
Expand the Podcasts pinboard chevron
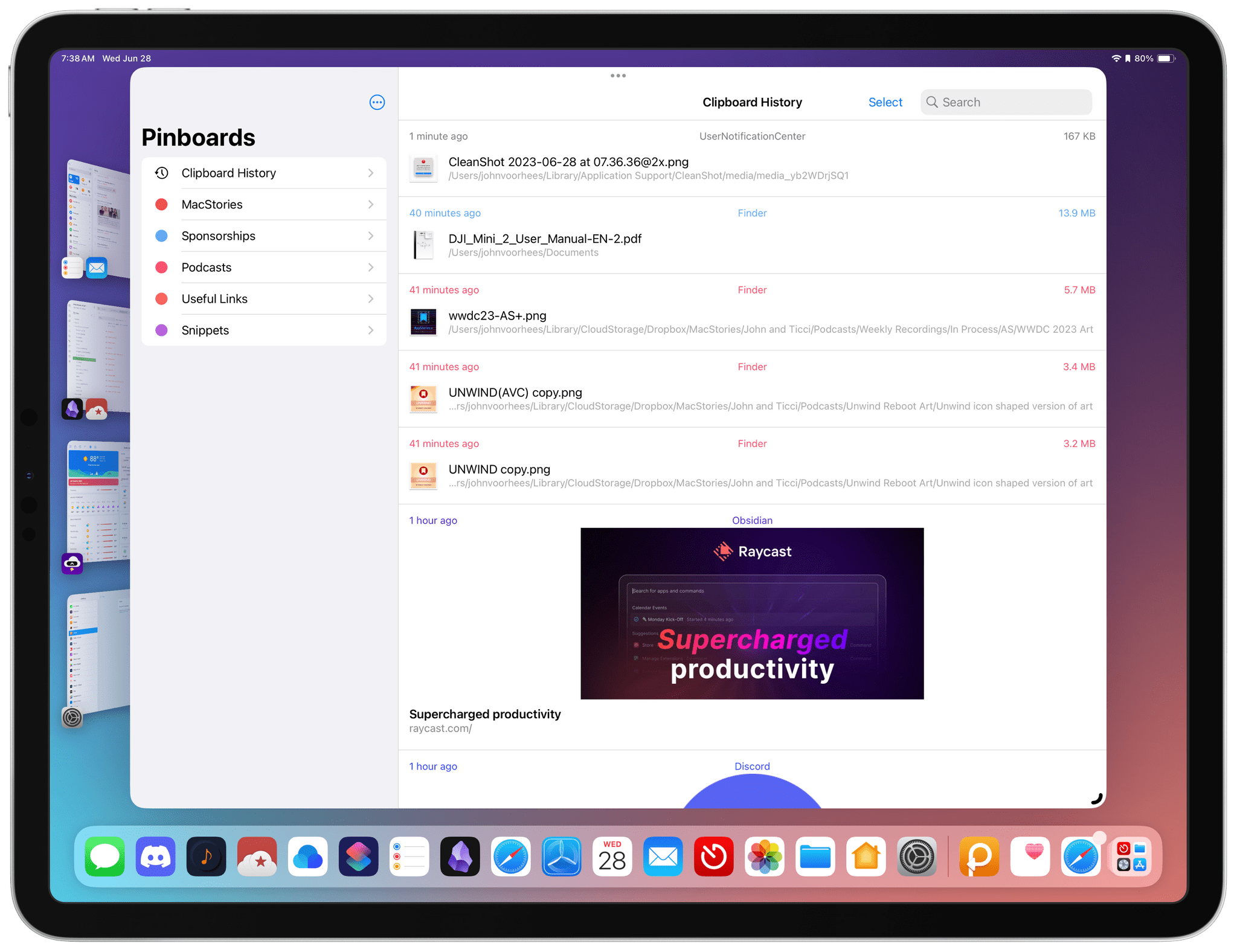[x=371, y=267]
